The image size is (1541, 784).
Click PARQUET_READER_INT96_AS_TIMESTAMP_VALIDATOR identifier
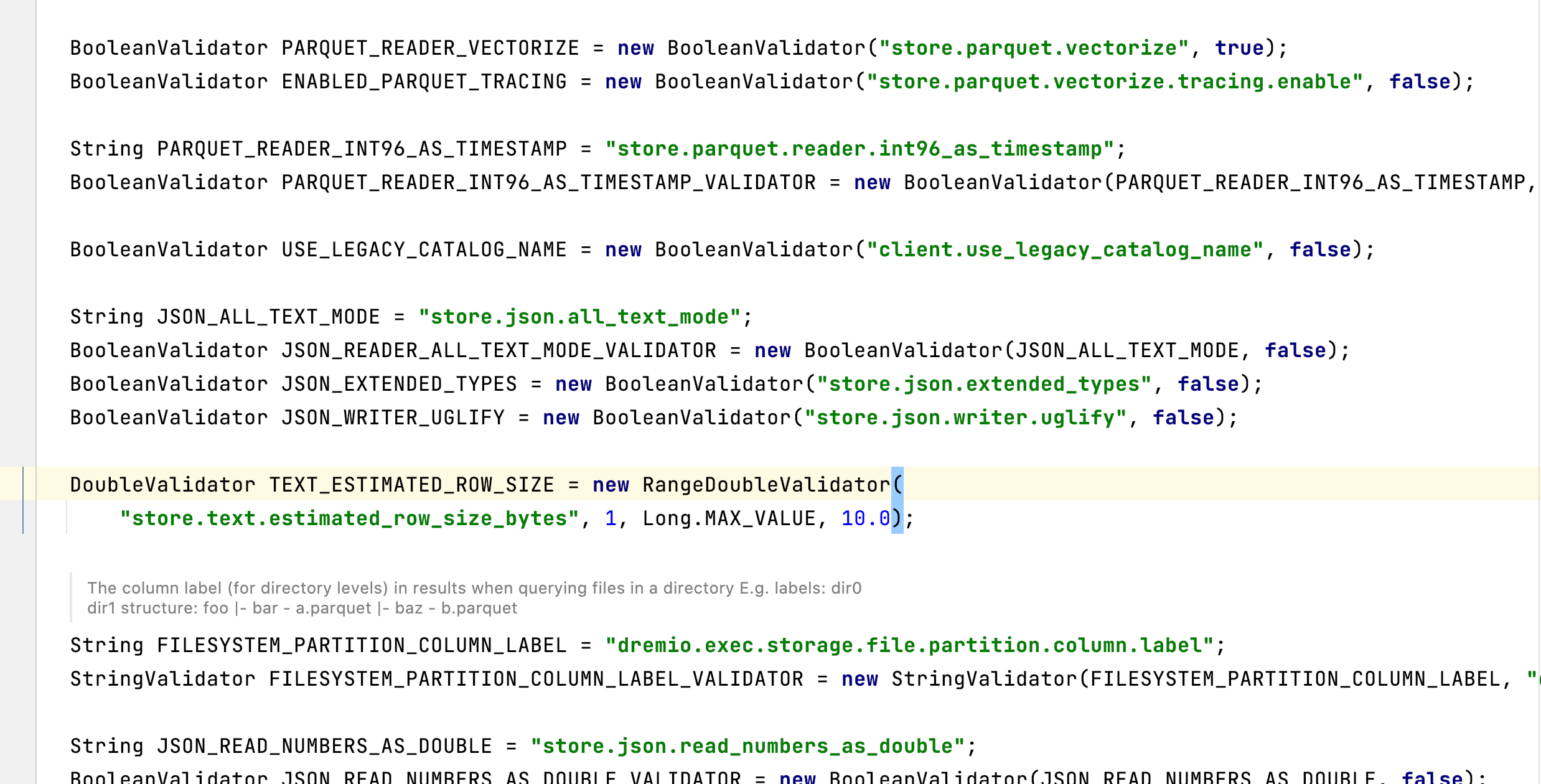pos(548,182)
